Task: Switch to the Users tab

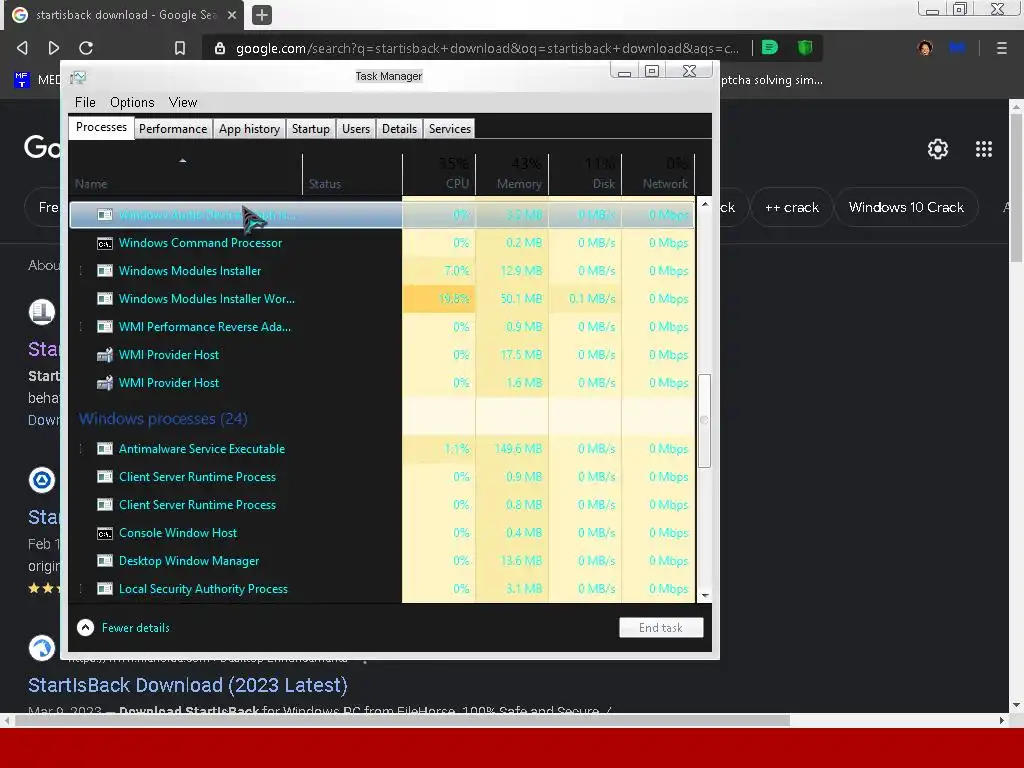Action: [356, 129]
